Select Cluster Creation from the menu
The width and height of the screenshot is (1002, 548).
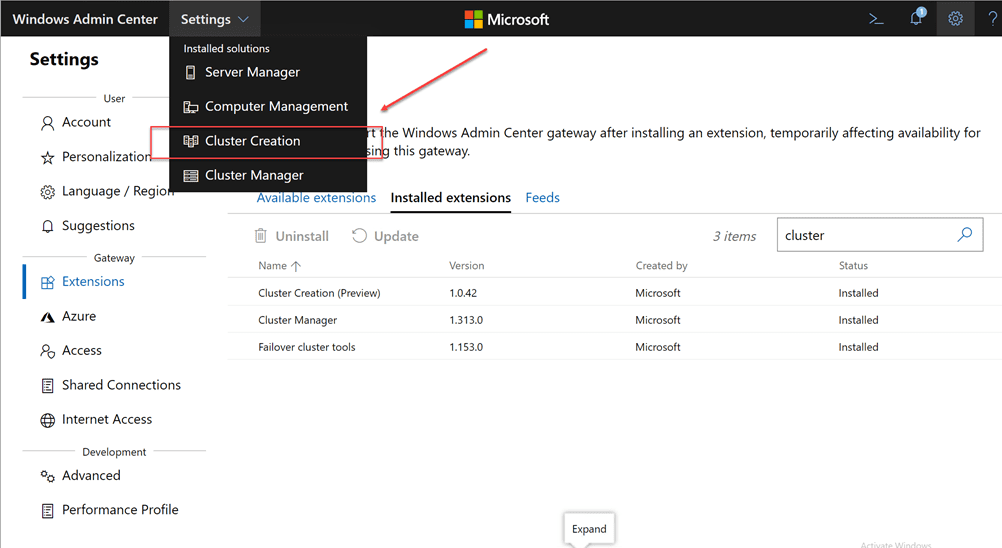tap(252, 141)
